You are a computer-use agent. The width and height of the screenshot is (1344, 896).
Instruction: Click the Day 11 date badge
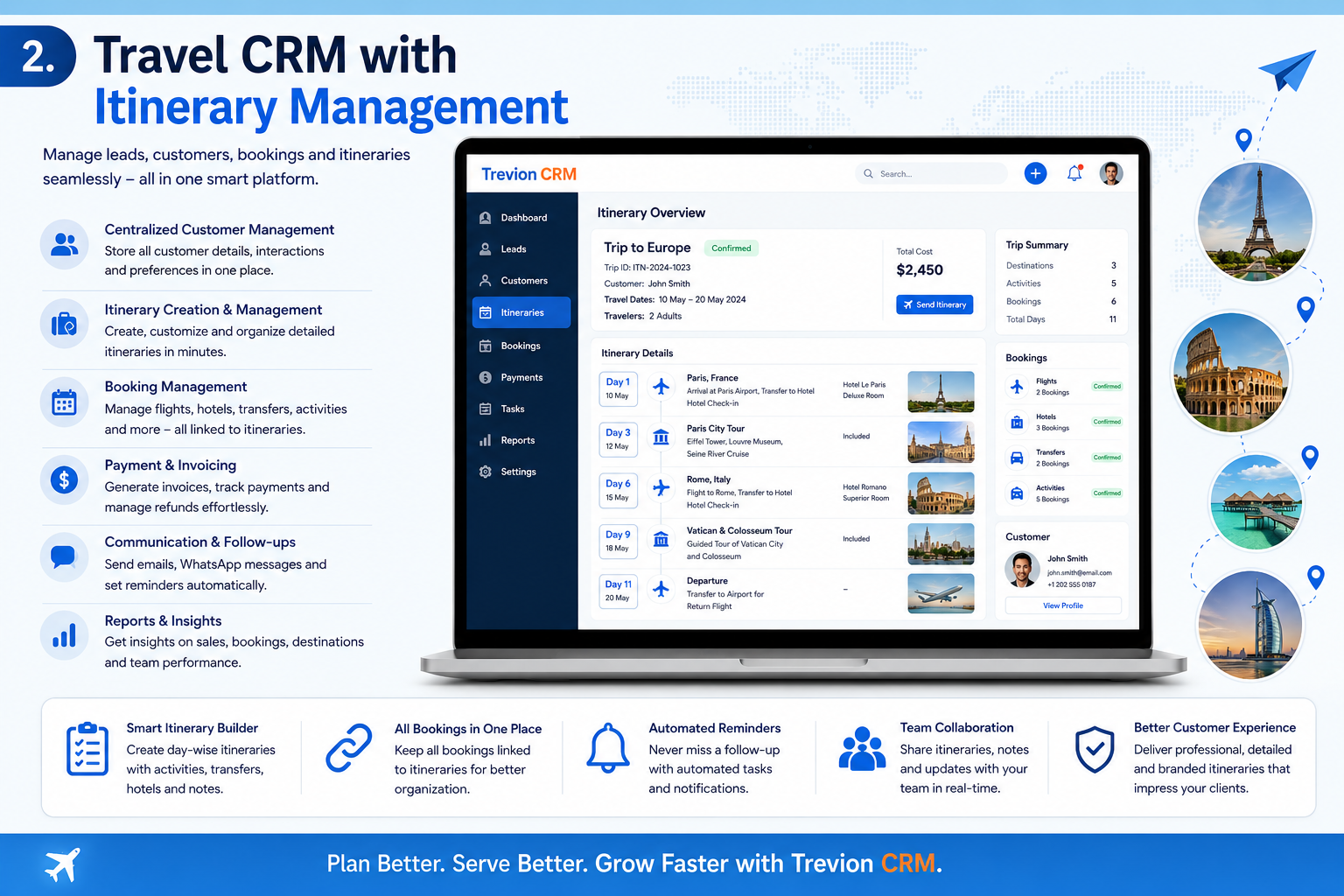coord(618,591)
